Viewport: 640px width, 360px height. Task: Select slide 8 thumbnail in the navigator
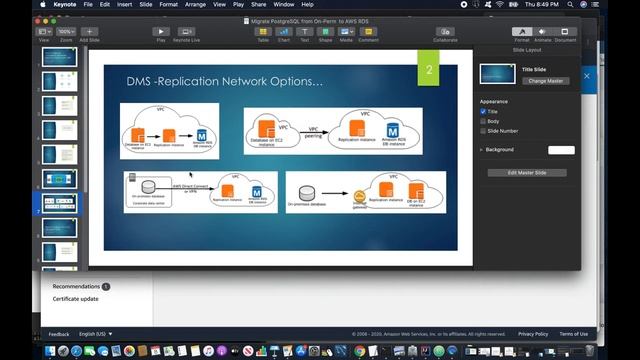(x=60, y=228)
